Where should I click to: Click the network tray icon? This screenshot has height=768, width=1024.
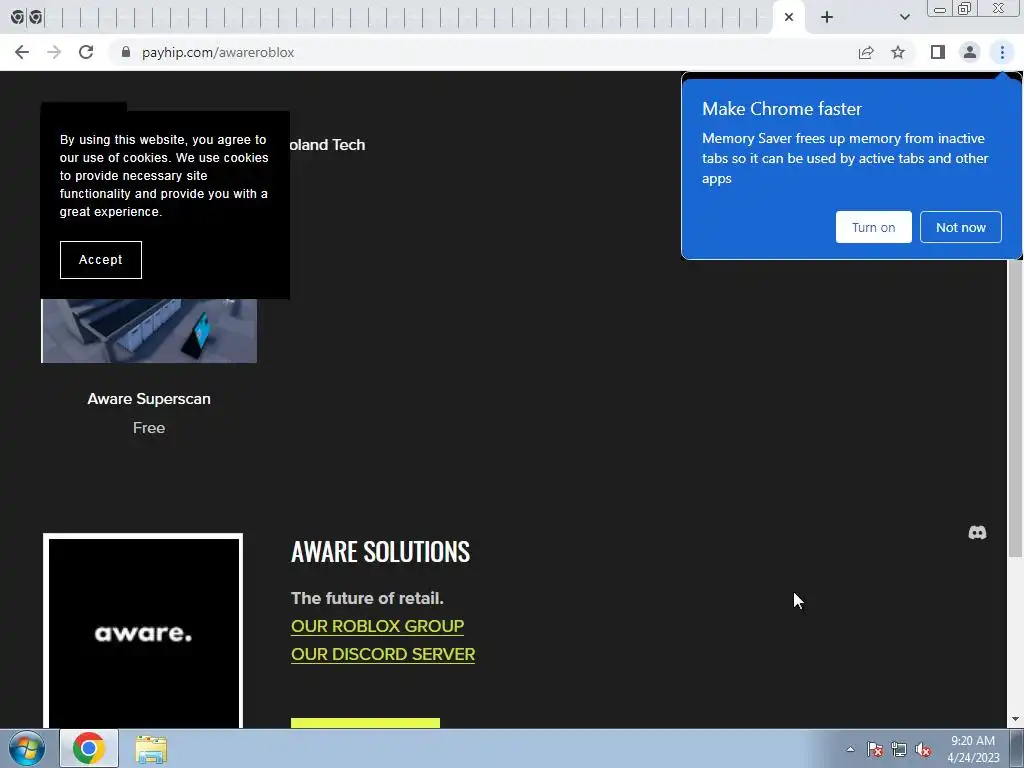point(899,749)
